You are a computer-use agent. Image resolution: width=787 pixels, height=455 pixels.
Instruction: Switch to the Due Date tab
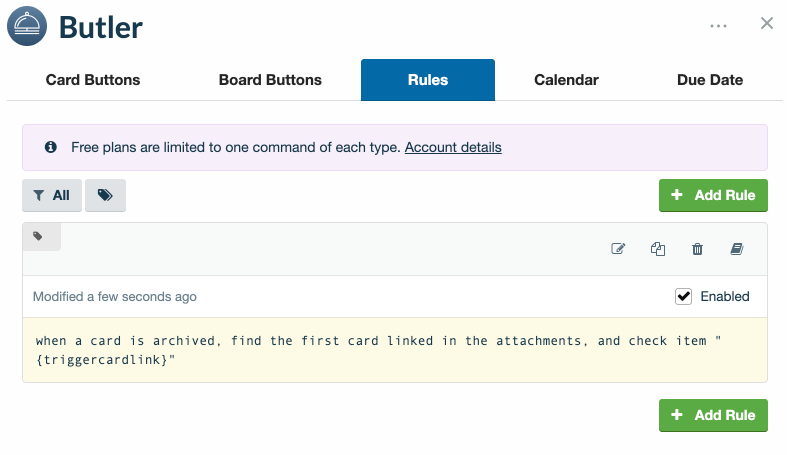click(710, 80)
